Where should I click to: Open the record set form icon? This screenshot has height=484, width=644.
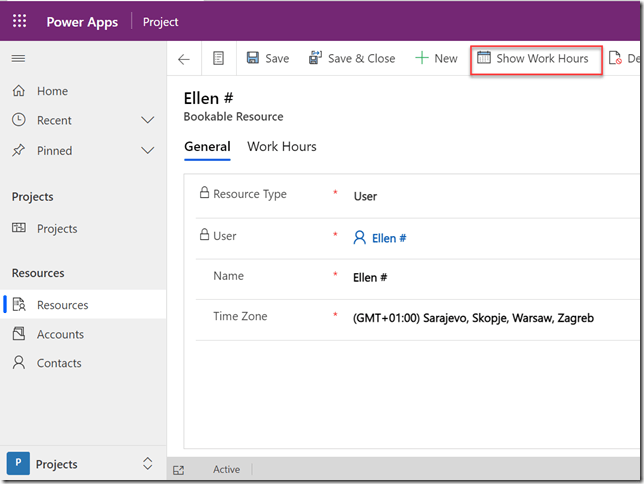coord(218,59)
